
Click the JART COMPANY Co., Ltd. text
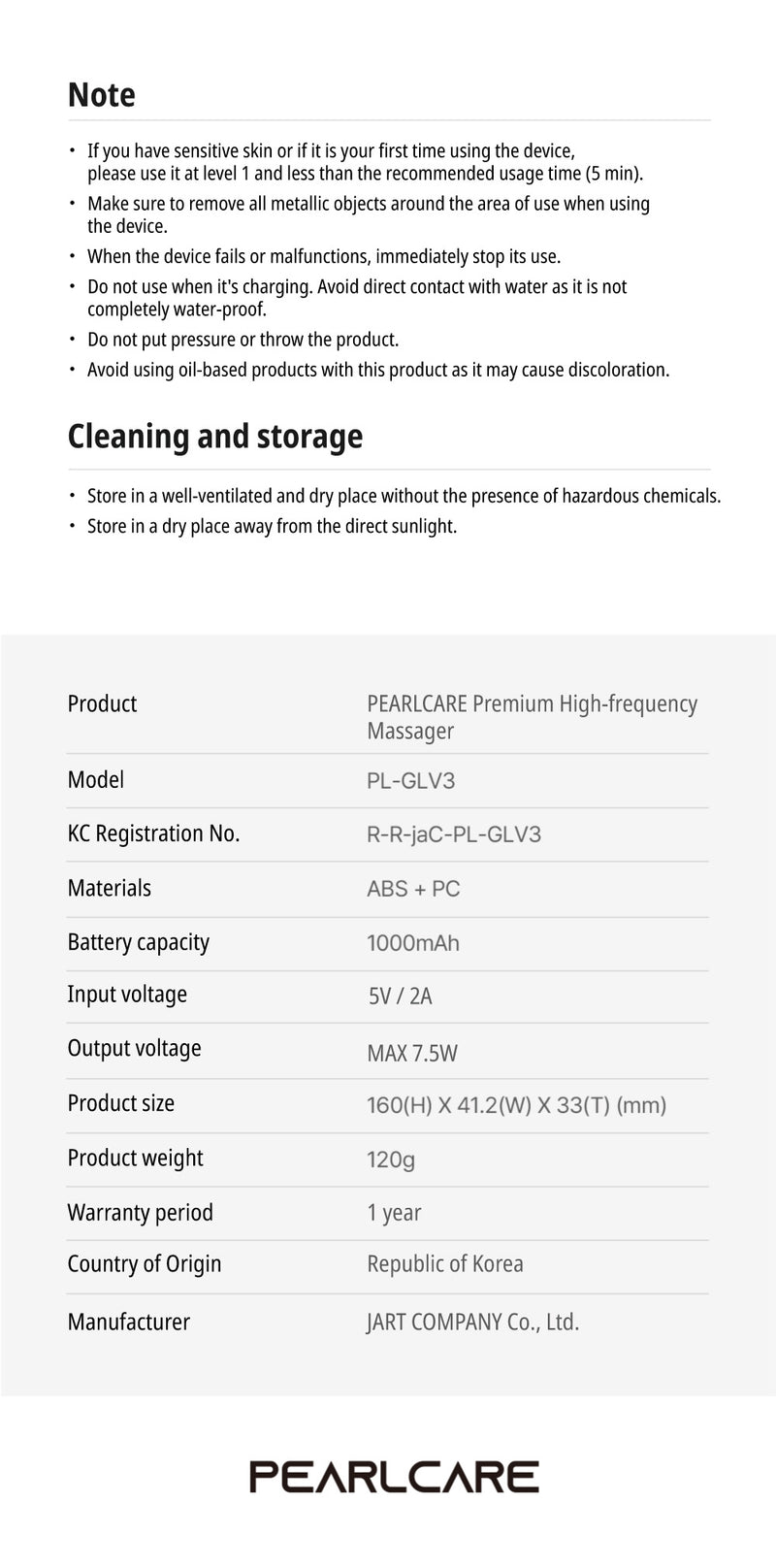click(x=473, y=1322)
